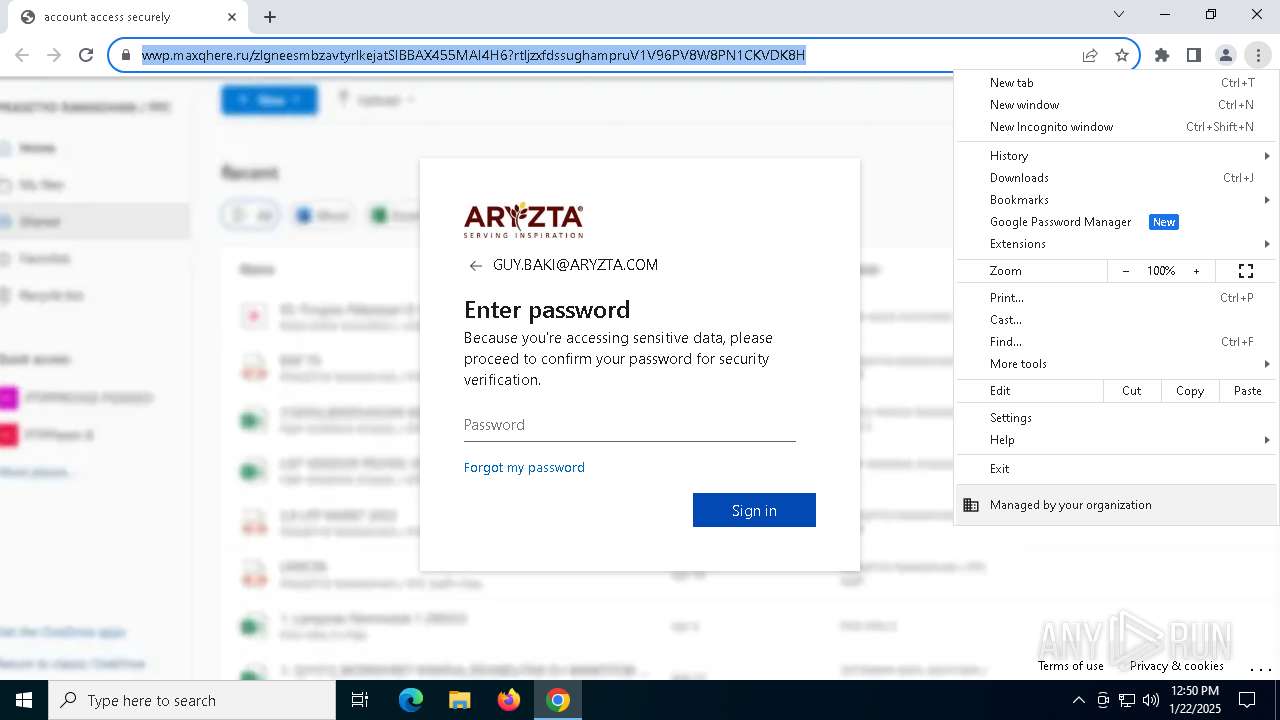The image size is (1280, 720).
Task: Click the browser forward arrow
Action: tap(54, 55)
